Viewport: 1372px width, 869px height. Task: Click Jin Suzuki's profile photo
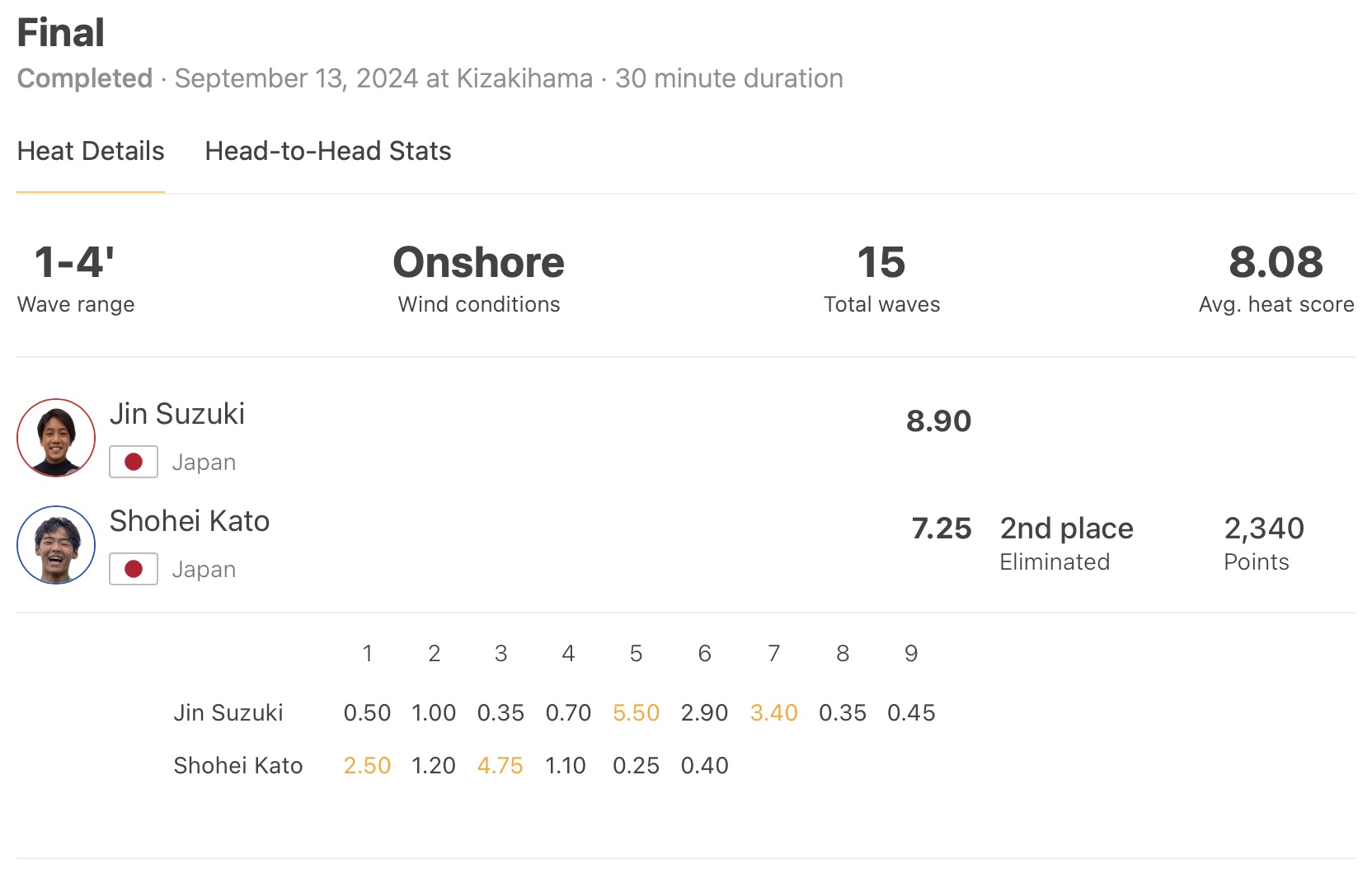tap(56, 438)
